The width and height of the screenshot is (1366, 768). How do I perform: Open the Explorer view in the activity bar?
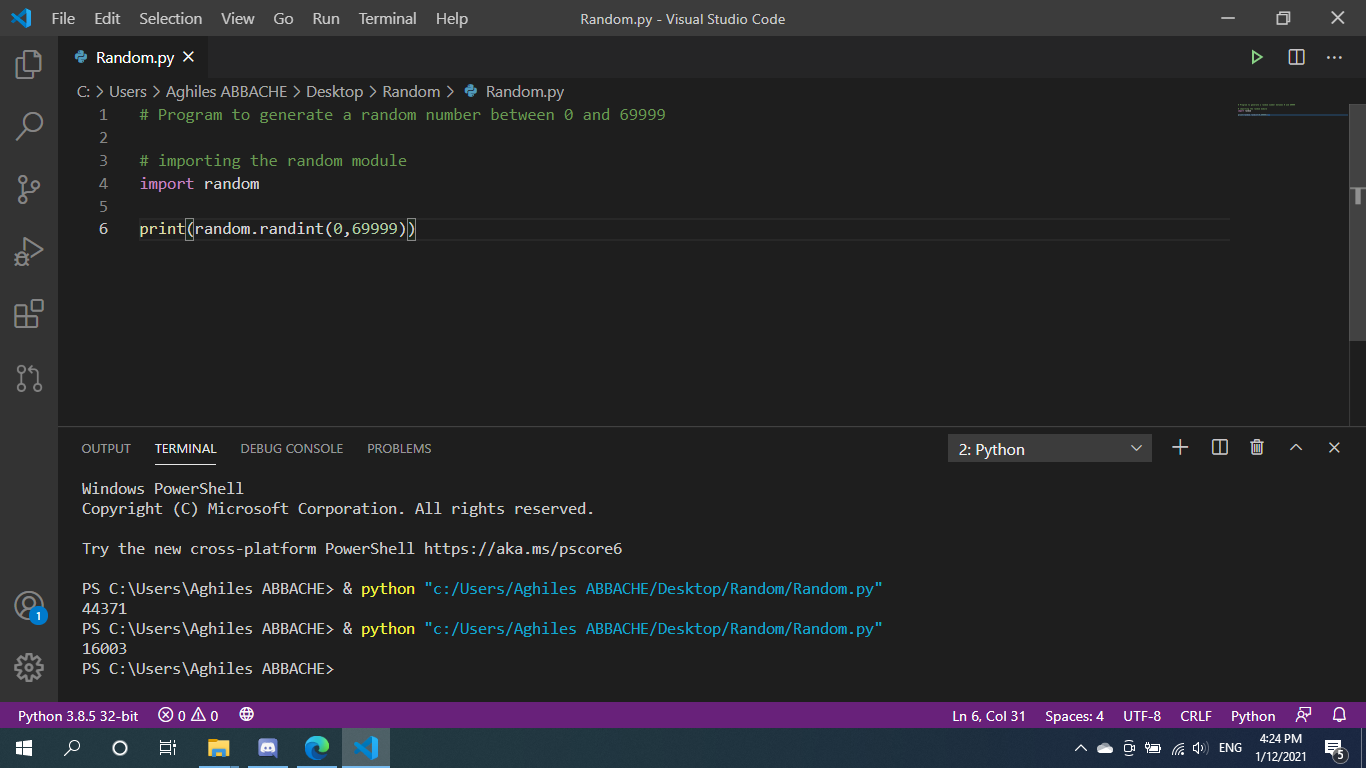pyautogui.click(x=29, y=65)
